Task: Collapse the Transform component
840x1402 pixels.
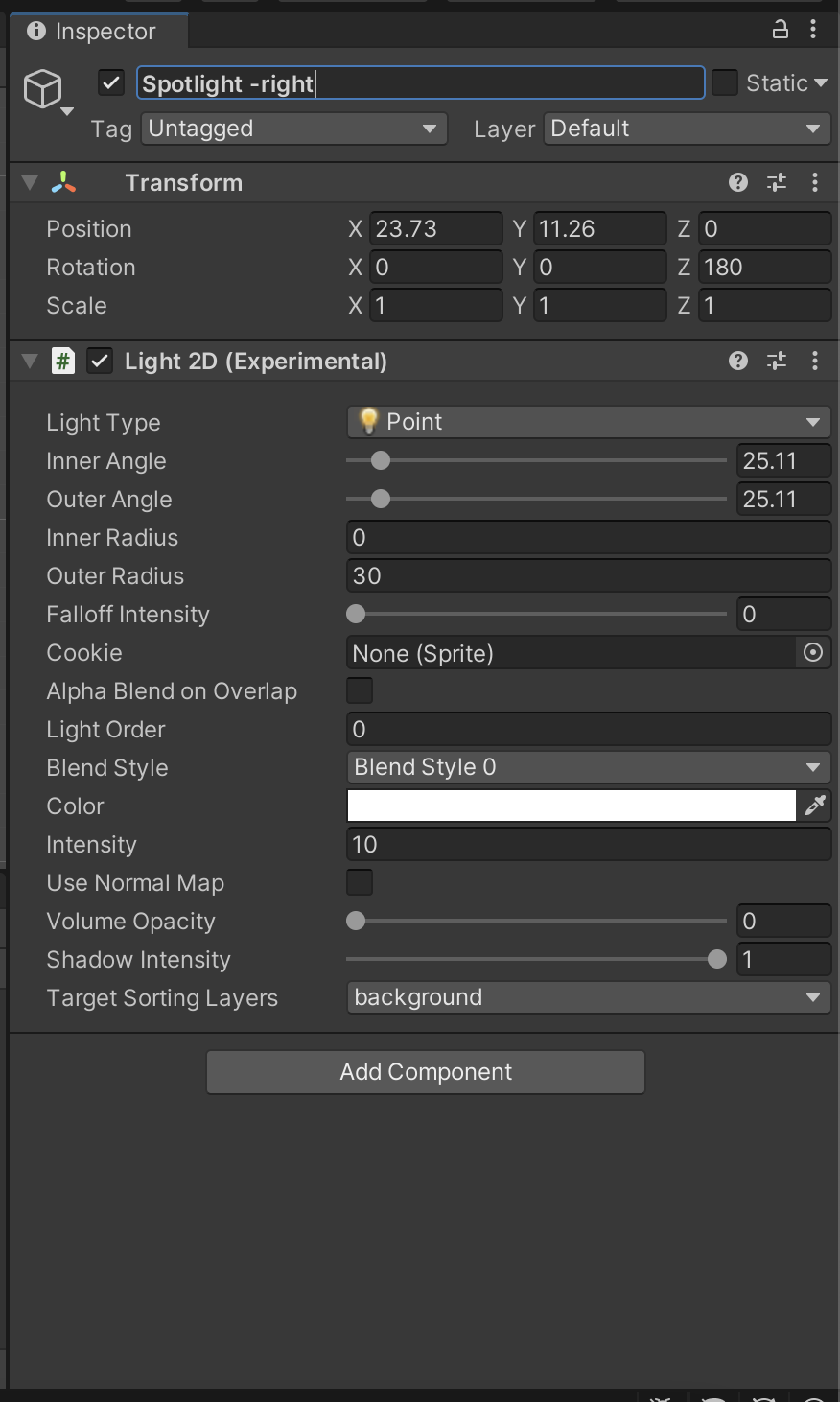Action: [28, 182]
